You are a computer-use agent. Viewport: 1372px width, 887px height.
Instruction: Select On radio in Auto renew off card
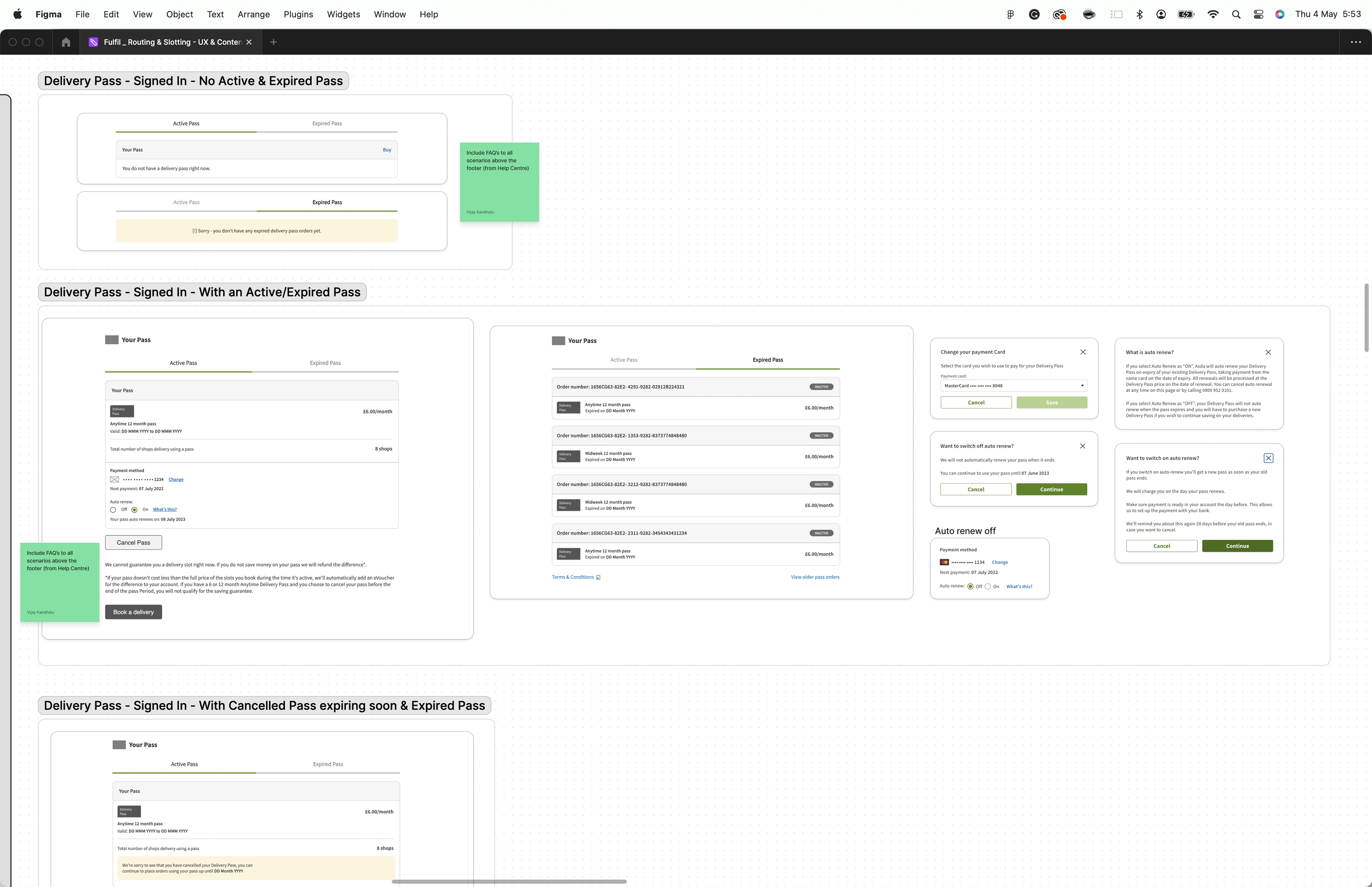988,586
